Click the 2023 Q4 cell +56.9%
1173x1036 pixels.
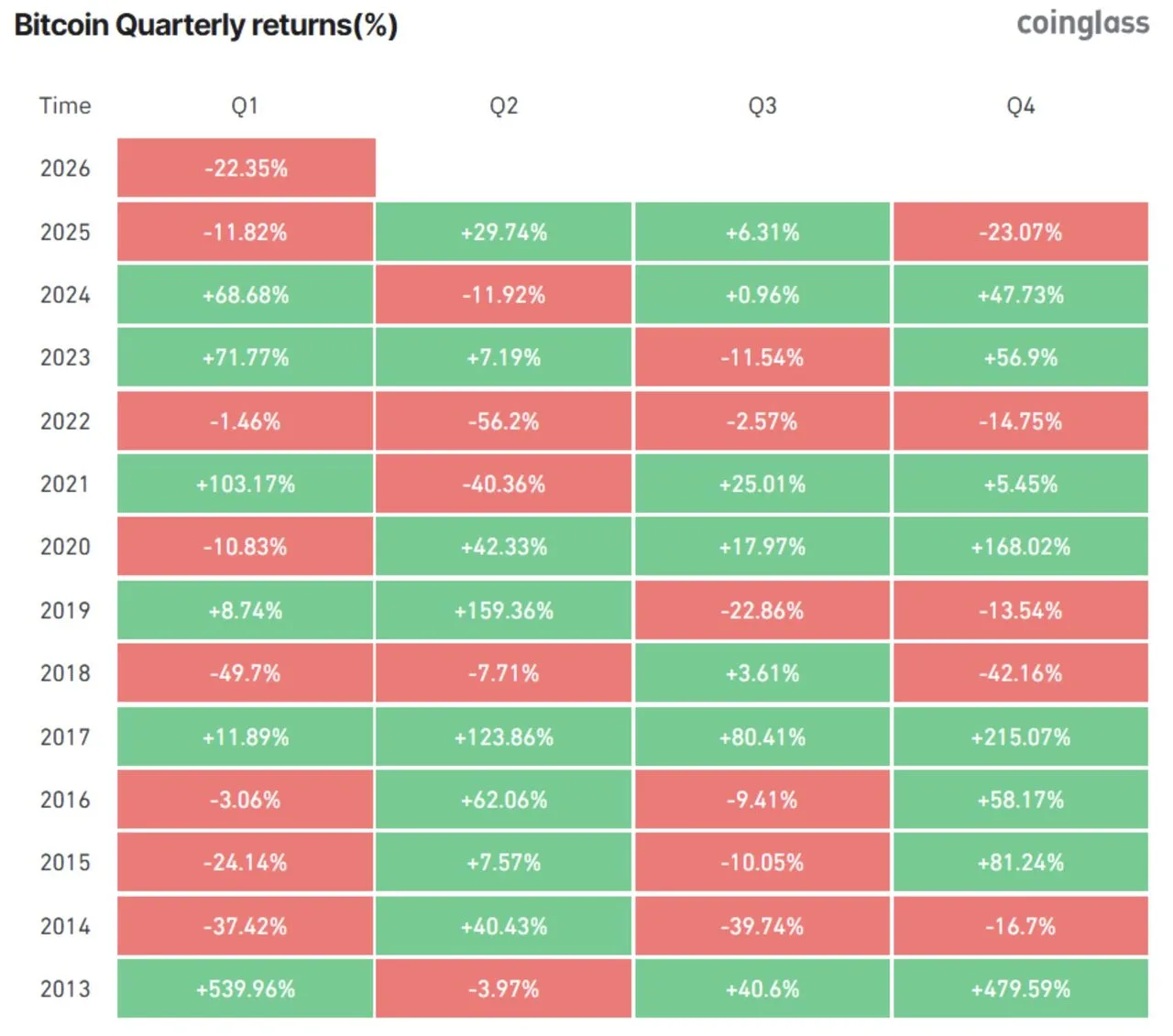pyautogui.click(x=1020, y=358)
